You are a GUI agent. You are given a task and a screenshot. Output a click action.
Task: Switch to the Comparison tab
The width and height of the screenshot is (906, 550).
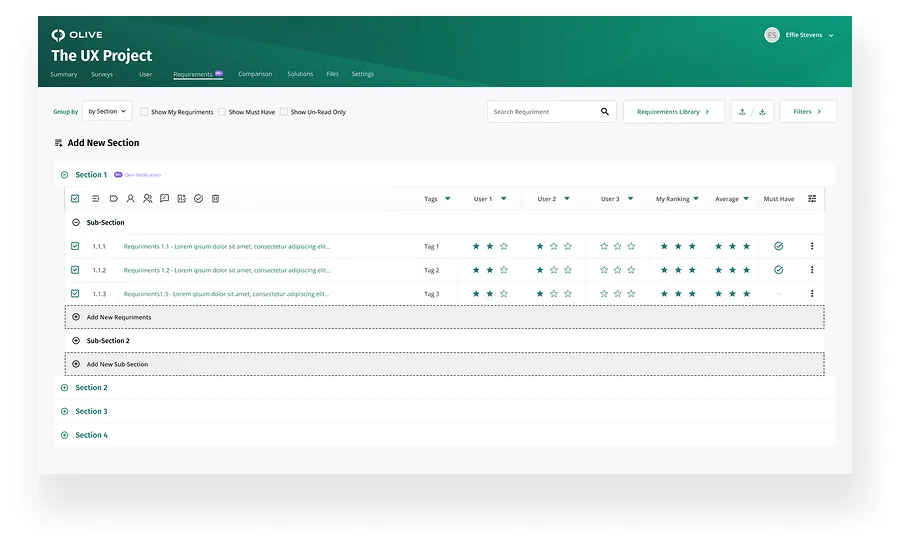[255, 74]
